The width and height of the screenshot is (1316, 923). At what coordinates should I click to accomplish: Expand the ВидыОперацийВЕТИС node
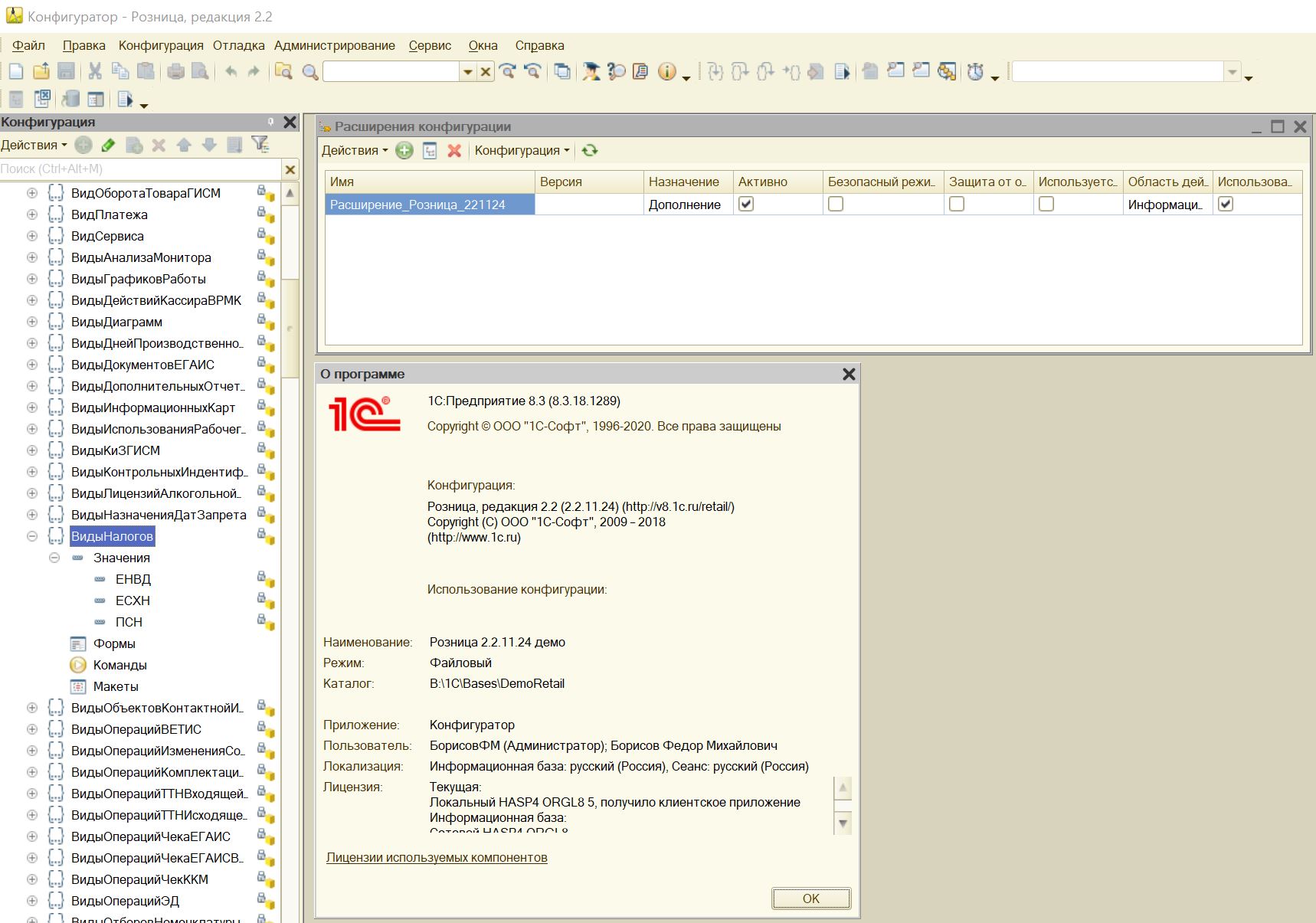pyautogui.click(x=32, y=729)
